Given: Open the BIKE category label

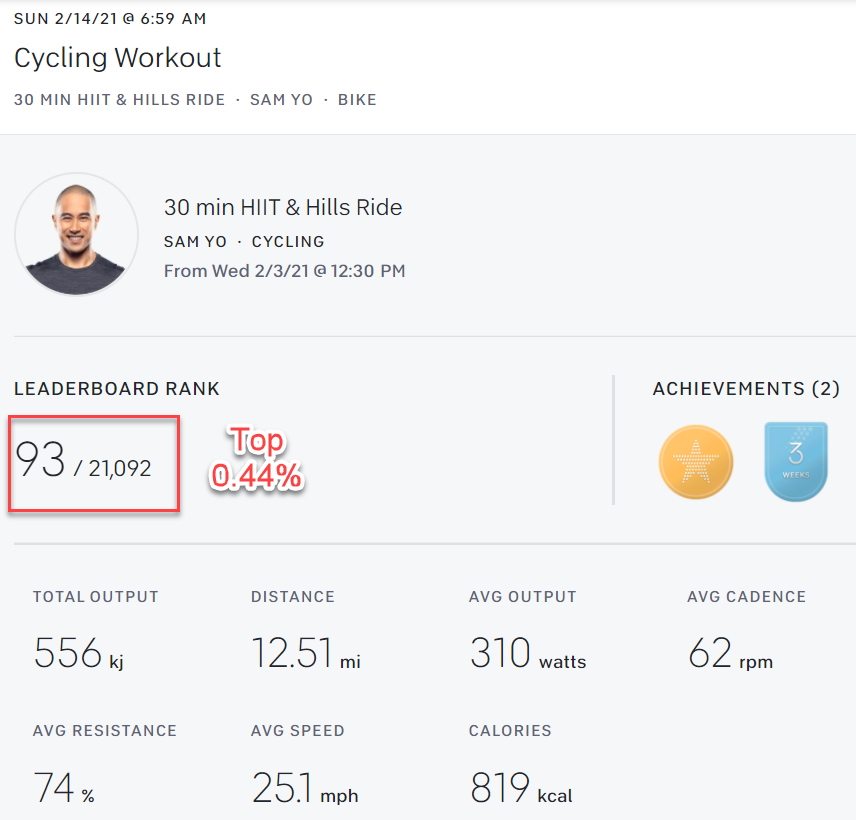Looking at the screenshot, I should coord(357,99).
